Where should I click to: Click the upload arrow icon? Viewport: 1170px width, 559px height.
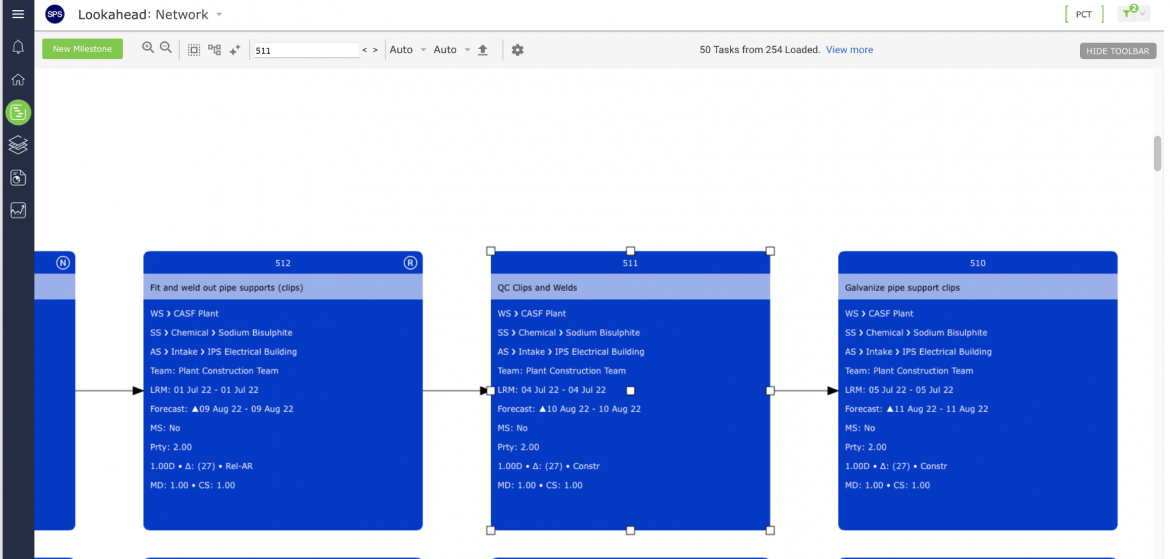pos(483,50)
